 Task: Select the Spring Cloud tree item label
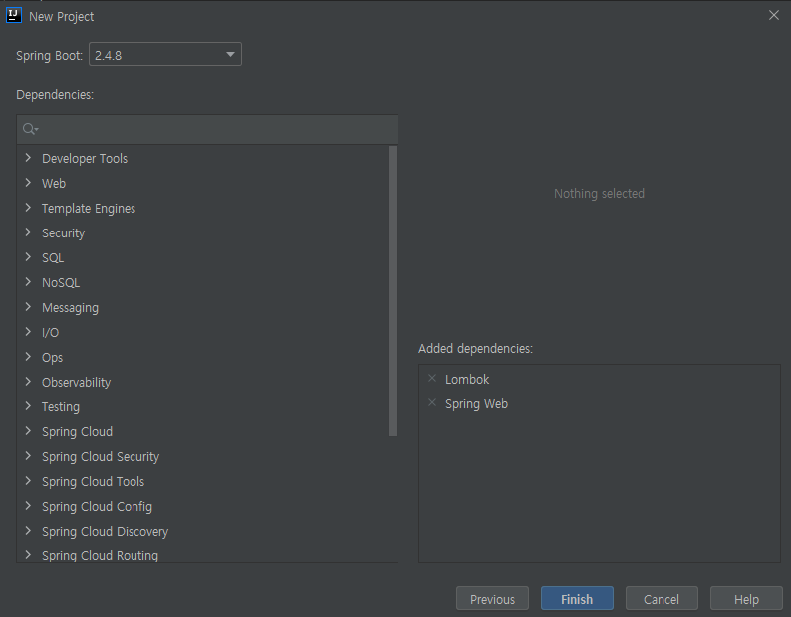click(x=77, y=432)
